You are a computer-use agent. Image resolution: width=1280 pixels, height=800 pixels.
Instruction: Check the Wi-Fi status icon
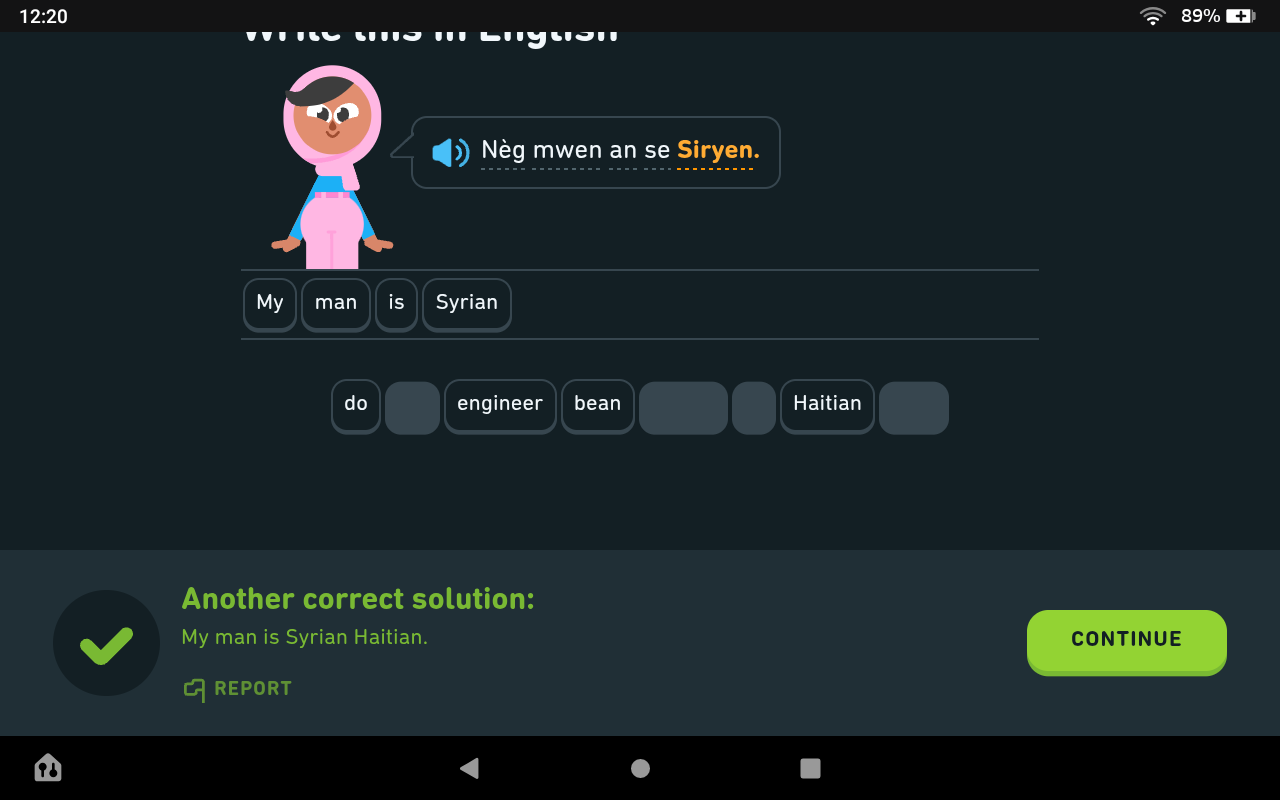(x=1153, y=16)
